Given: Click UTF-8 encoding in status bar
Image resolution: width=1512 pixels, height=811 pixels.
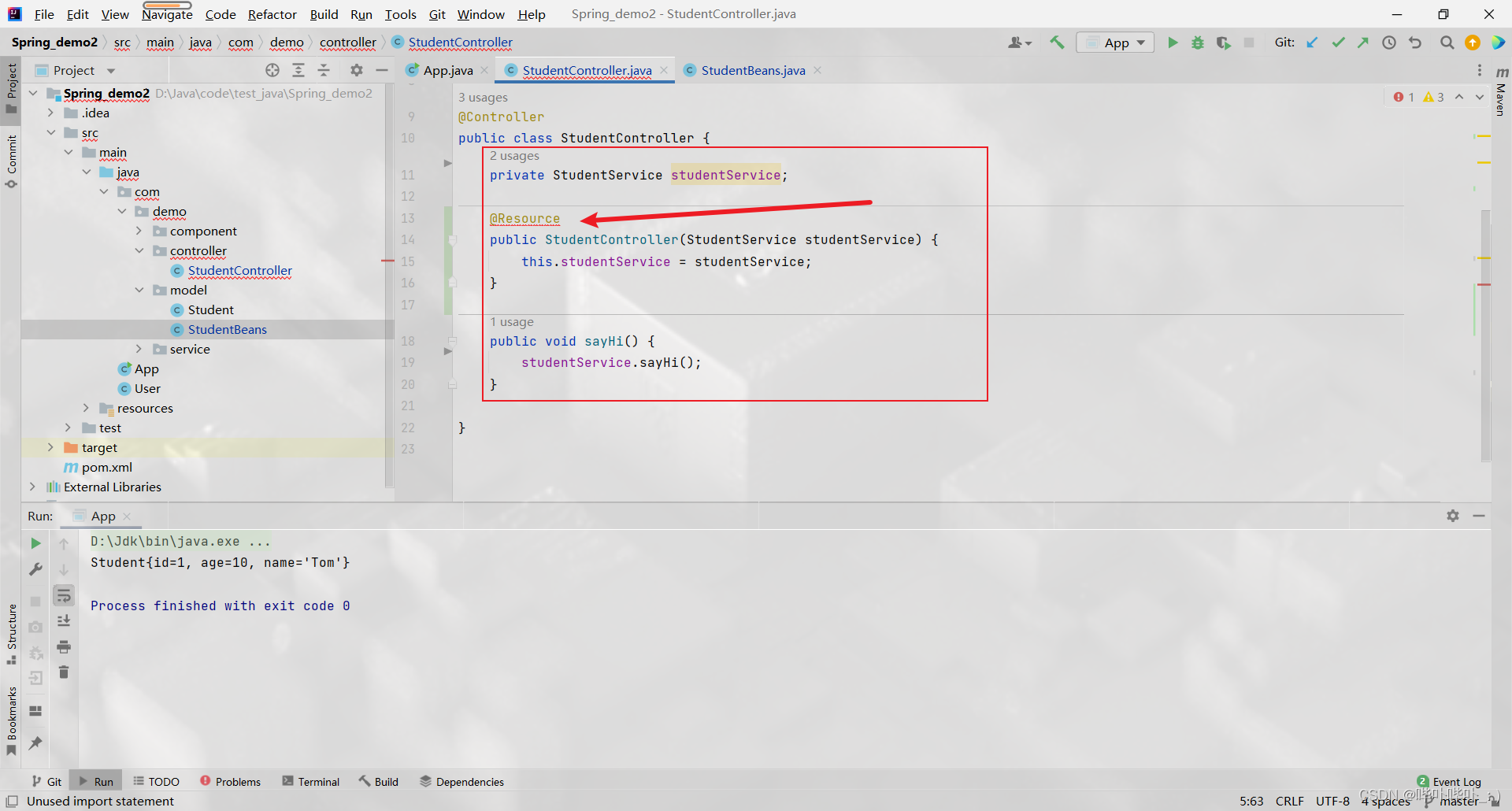Looking at the screenshot, I should coord(1332,801).
